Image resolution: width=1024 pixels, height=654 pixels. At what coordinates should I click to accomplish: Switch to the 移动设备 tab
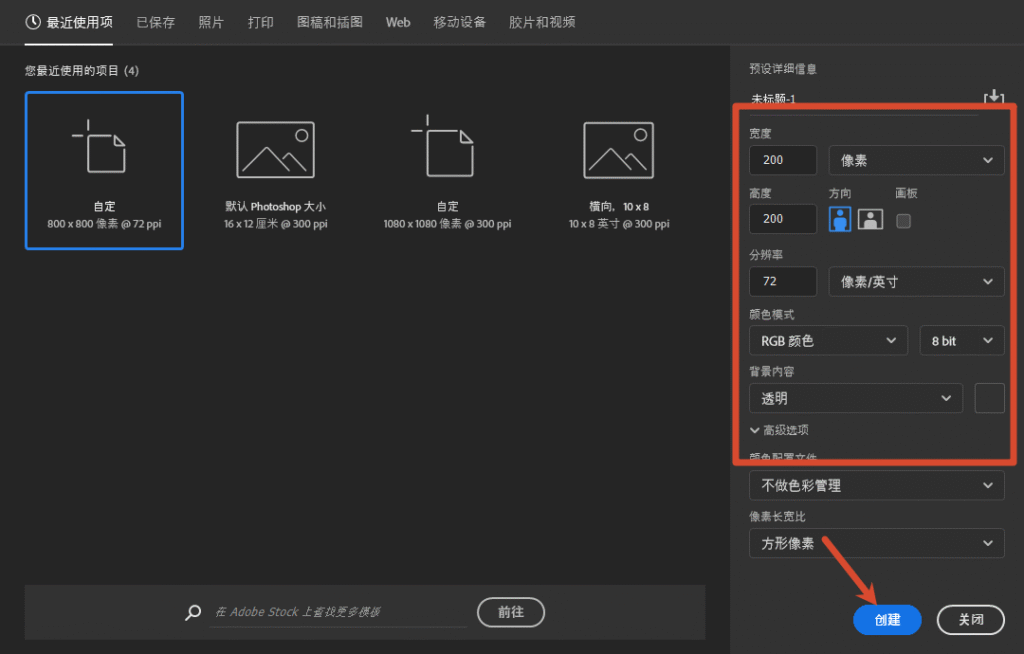tap(460, 22)
